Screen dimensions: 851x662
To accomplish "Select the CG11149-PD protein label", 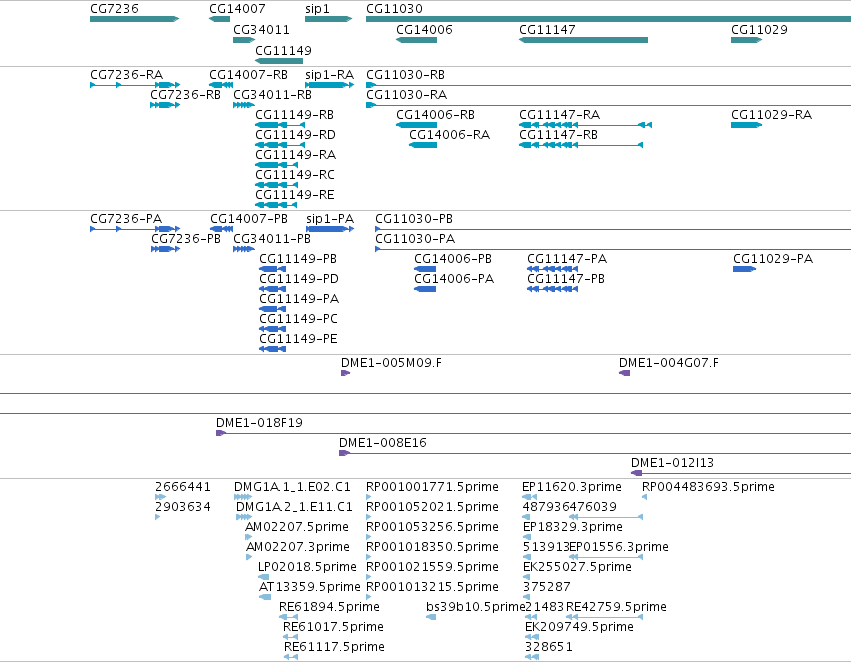I will pos(299,279).
